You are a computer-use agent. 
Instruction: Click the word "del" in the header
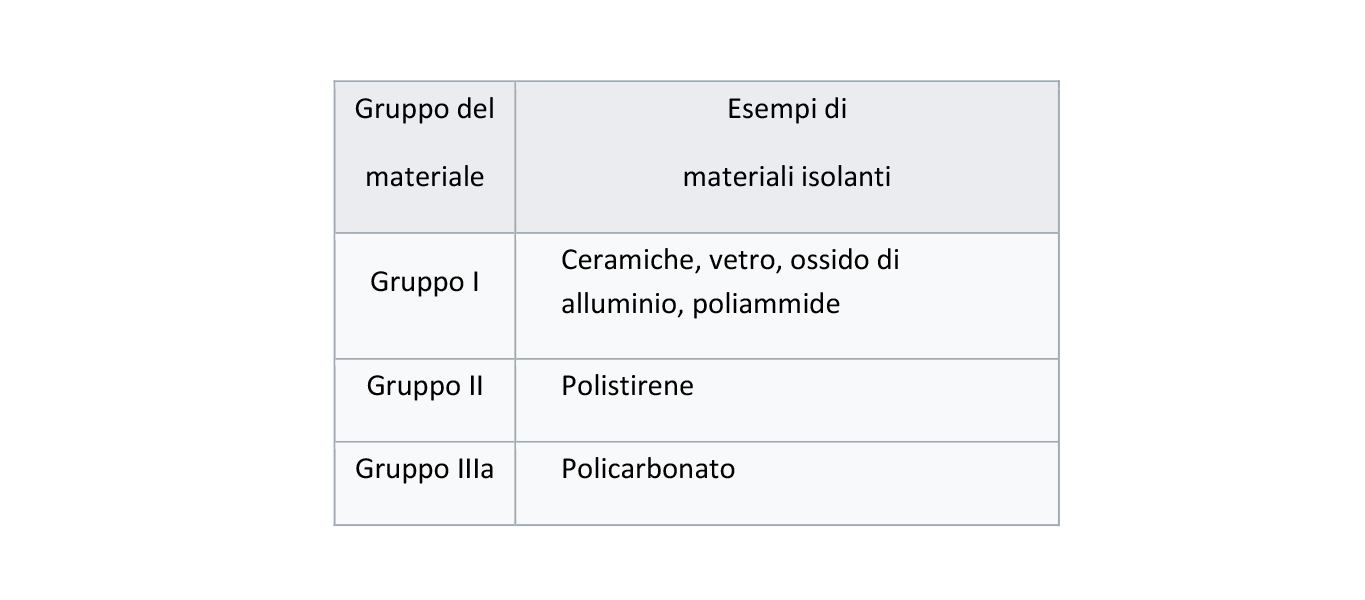(x=475, y=109)
